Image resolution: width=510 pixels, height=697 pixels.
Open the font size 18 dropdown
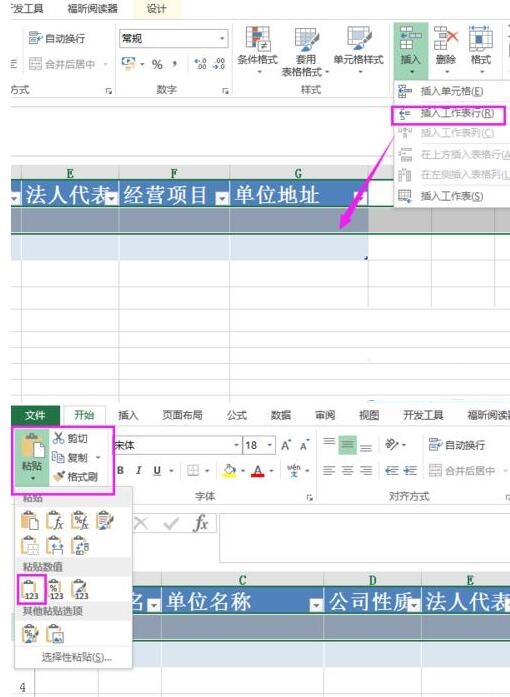[x=269, y=445]
